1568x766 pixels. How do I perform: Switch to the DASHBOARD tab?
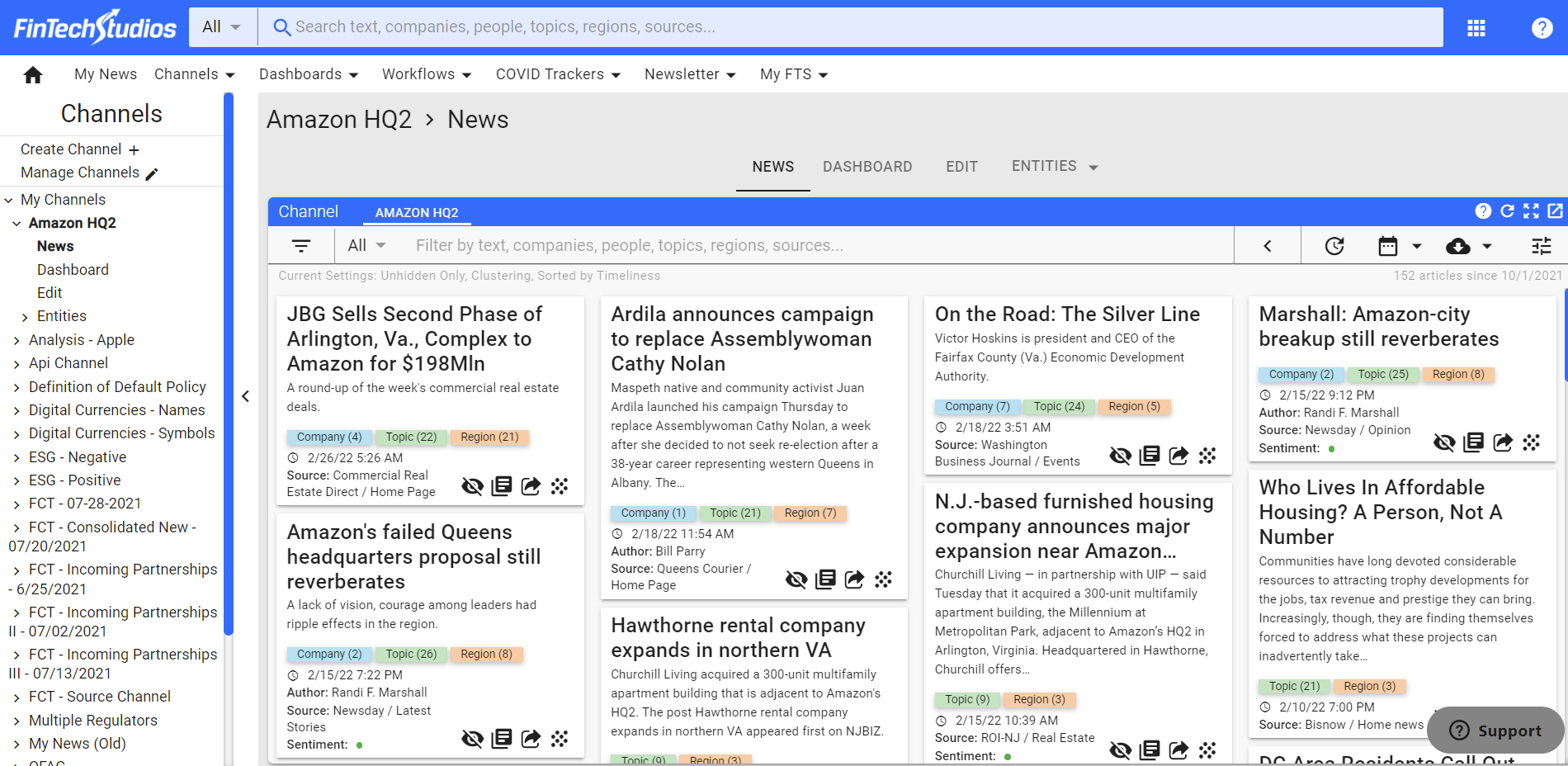pyautogui.click(x=867, y=167)
